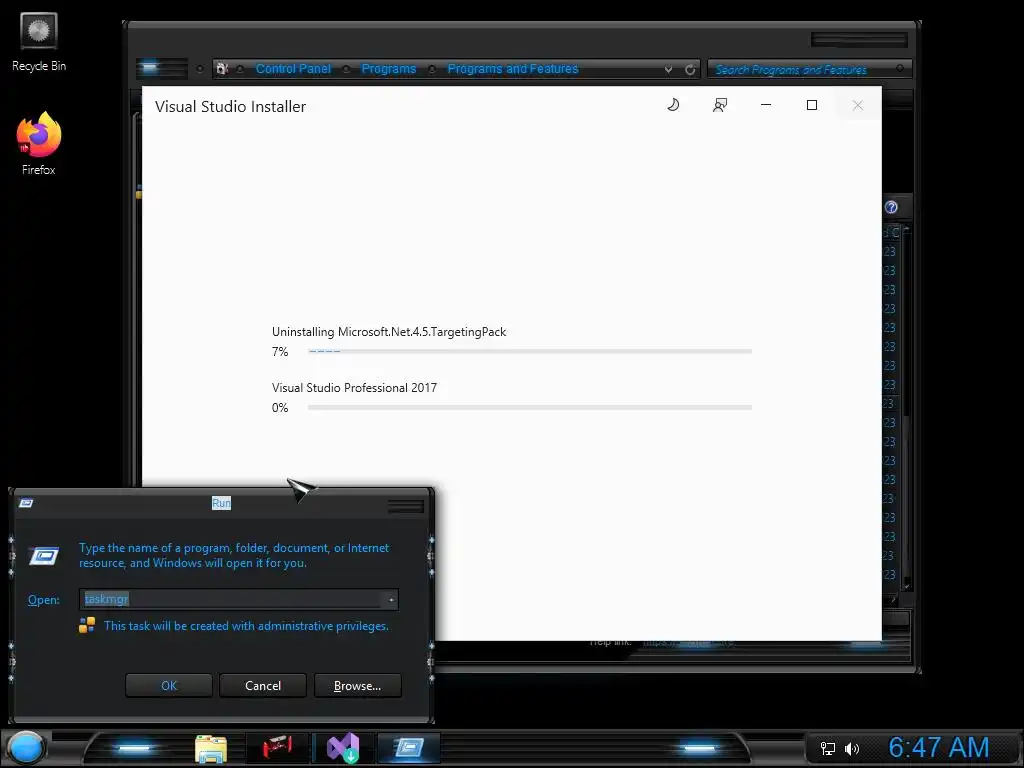Viewport: 1024px width, 768px height.
Task: Show the 6:47 AM clock panel
Action: point(938,748)
